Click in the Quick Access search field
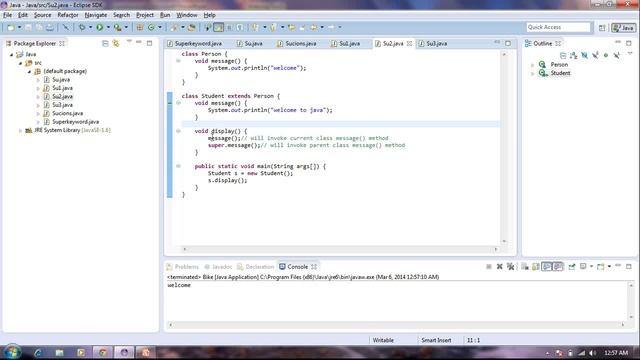 click(x=558, y=27)
